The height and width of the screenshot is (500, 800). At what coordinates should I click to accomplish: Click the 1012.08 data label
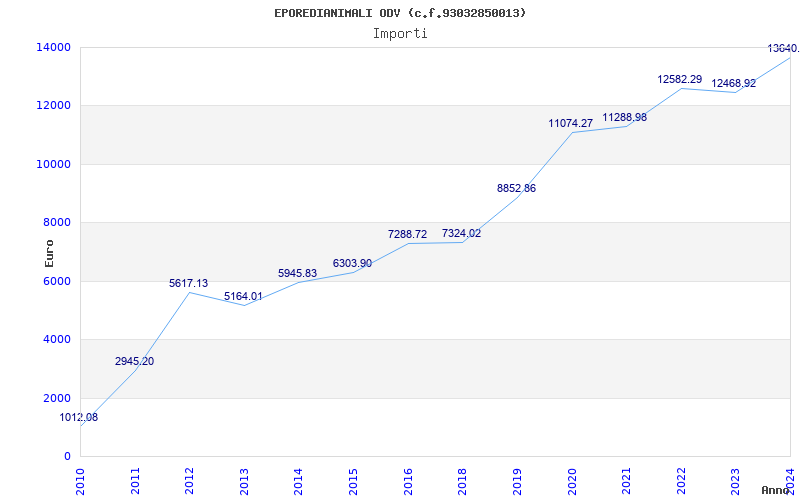78,418
